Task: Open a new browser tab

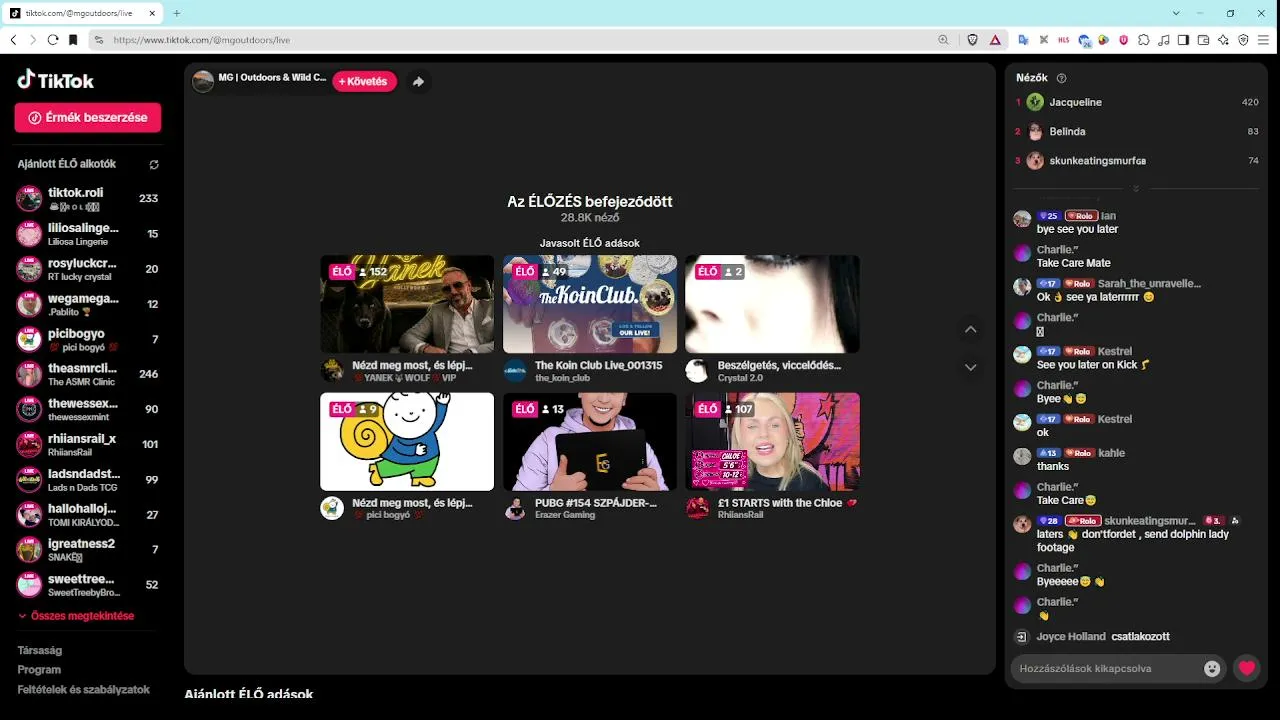Action: (x=177, y=13)
